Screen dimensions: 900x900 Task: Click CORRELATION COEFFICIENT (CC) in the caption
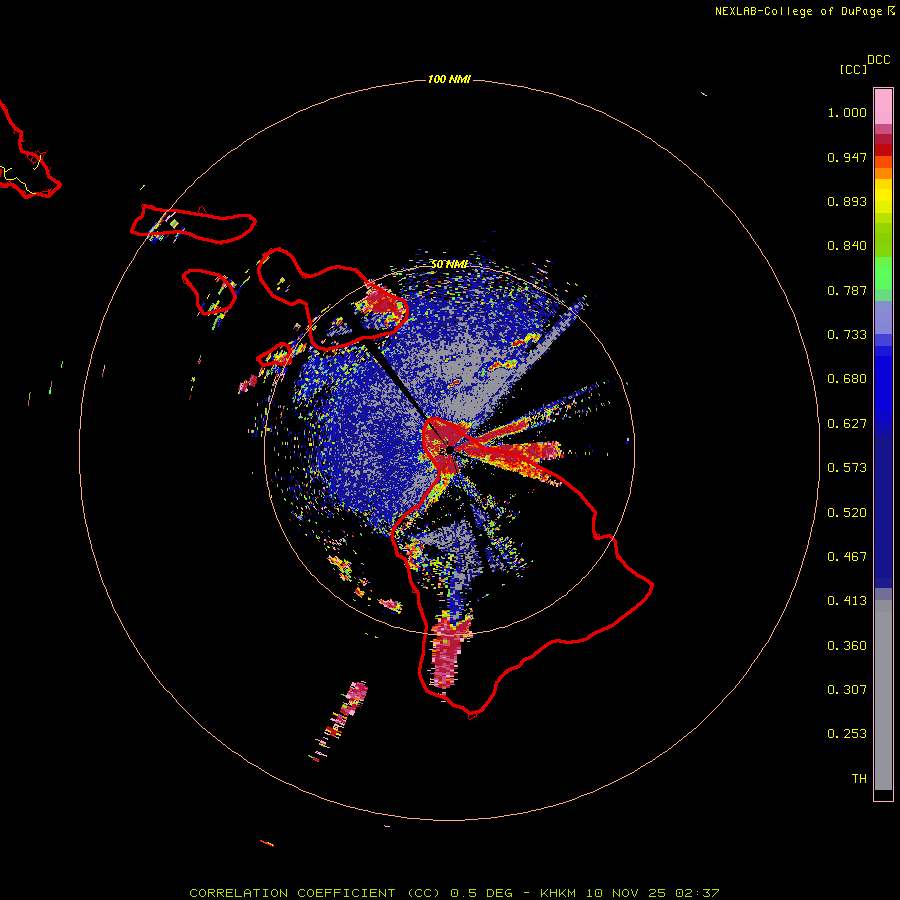(x=315, y=893)
